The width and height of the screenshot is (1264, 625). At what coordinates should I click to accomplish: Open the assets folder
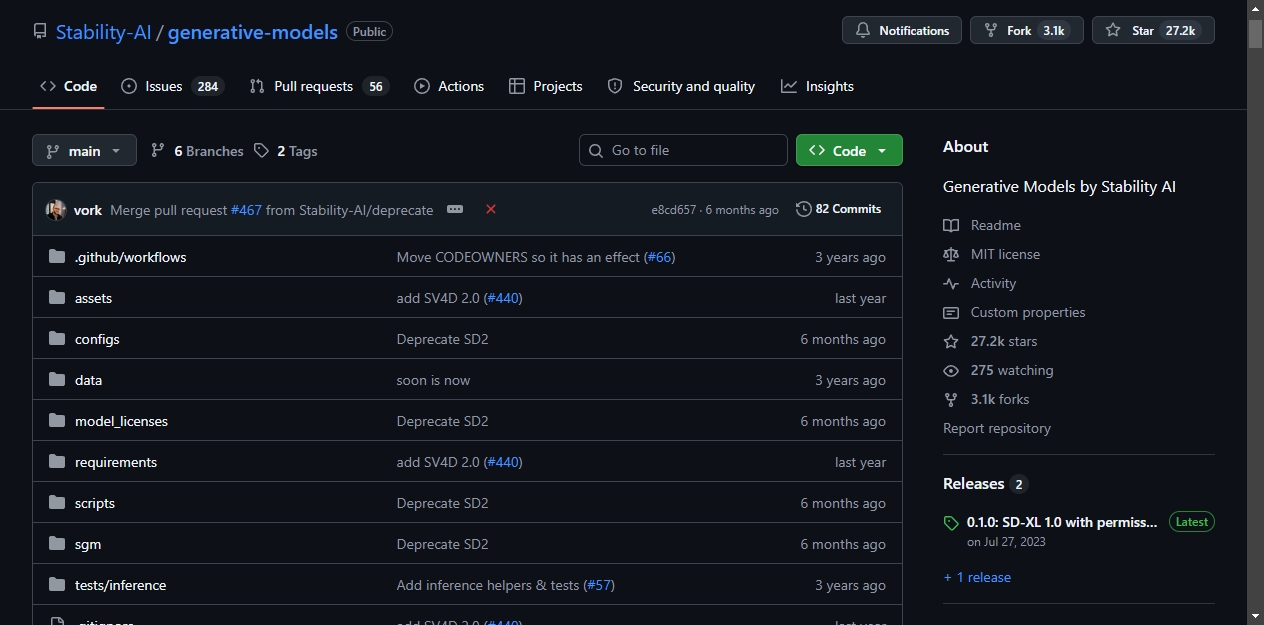pos(93,298)
